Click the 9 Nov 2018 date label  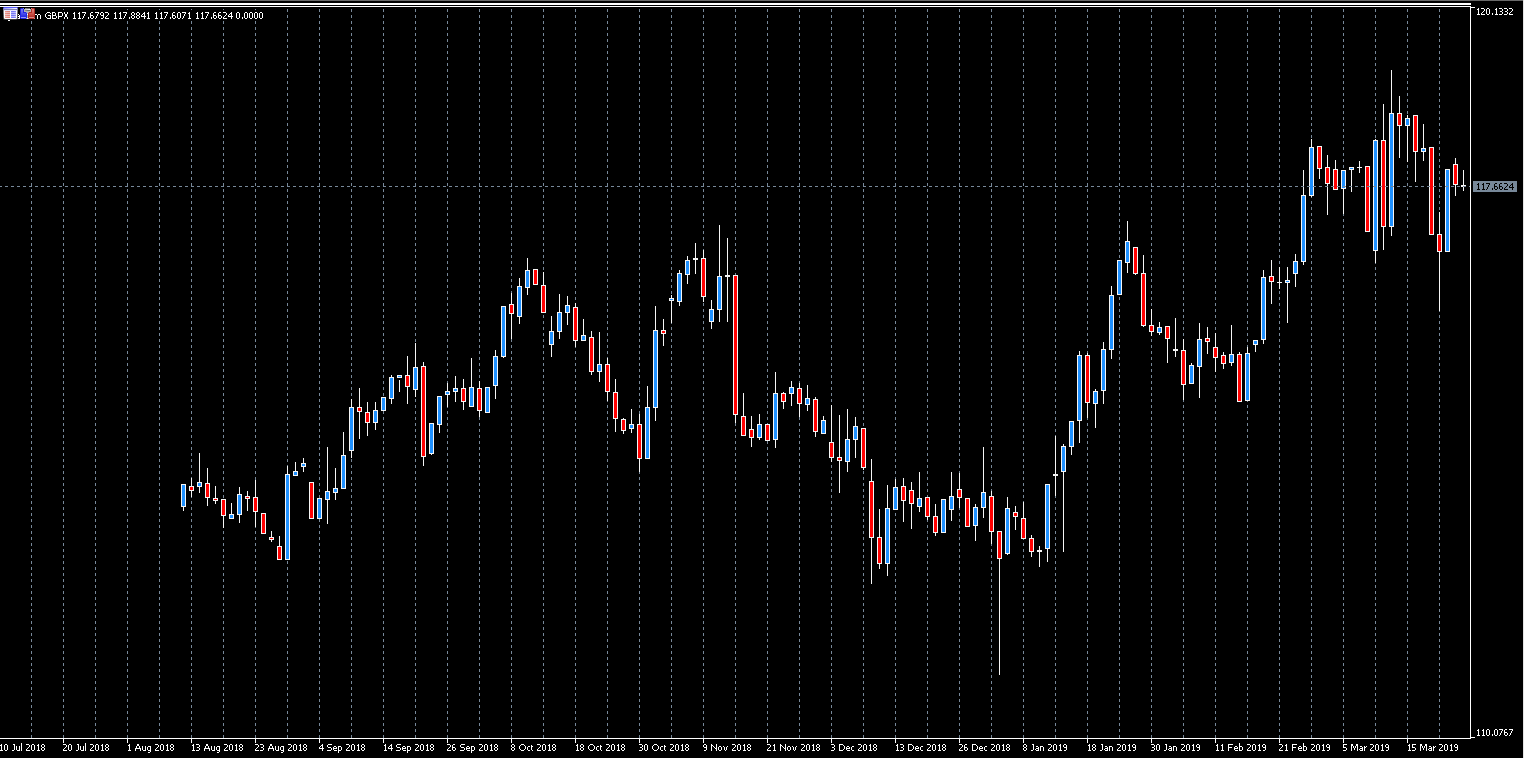pos(726,748)
